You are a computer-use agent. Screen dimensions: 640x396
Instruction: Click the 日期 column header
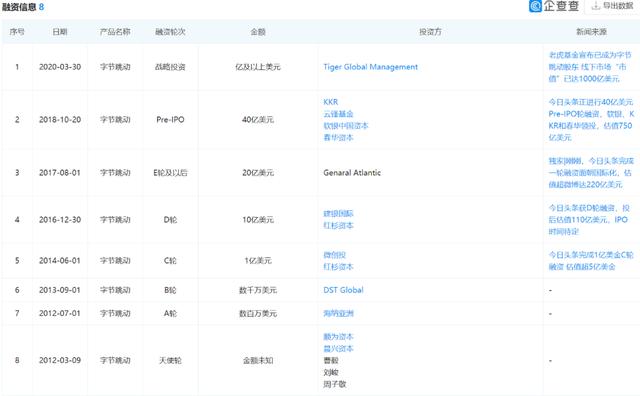point(60,32)
